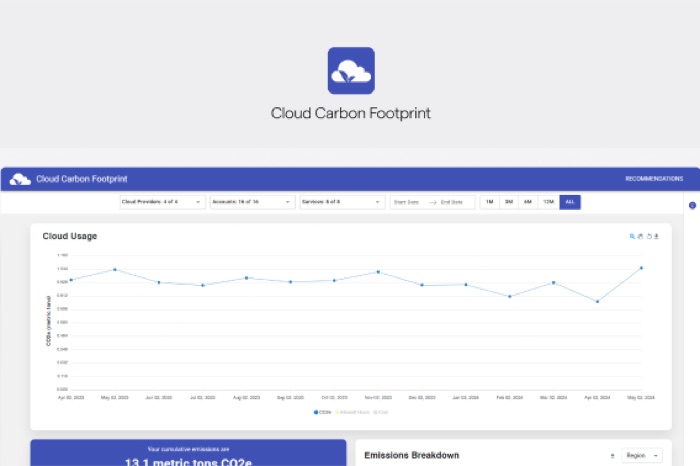This screenshot has height=466, width=700.
Task: Open the RECOMMENDATIONS page link
Action: pos(654,179)
